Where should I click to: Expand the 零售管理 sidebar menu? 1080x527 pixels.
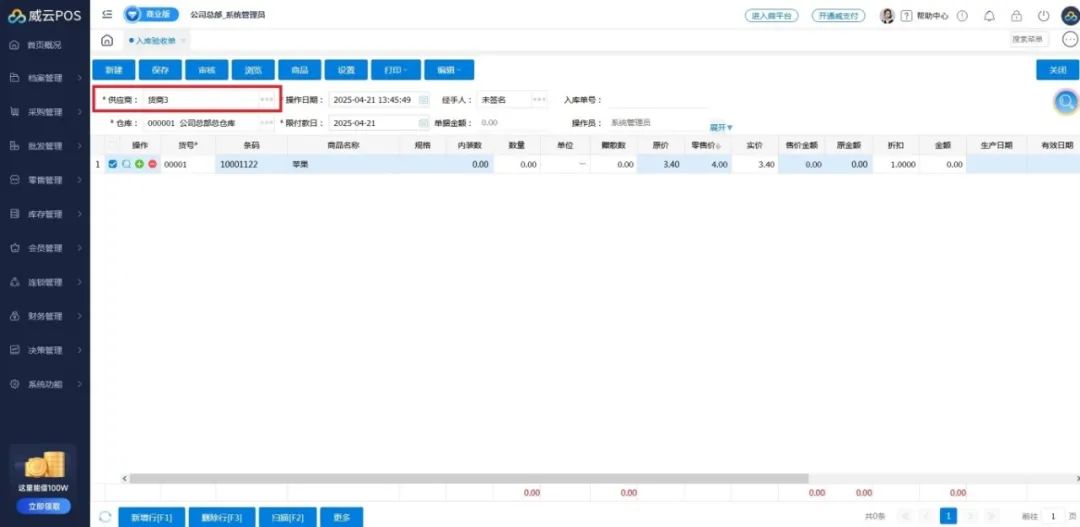pyautogui.click(x=45, y=180)
